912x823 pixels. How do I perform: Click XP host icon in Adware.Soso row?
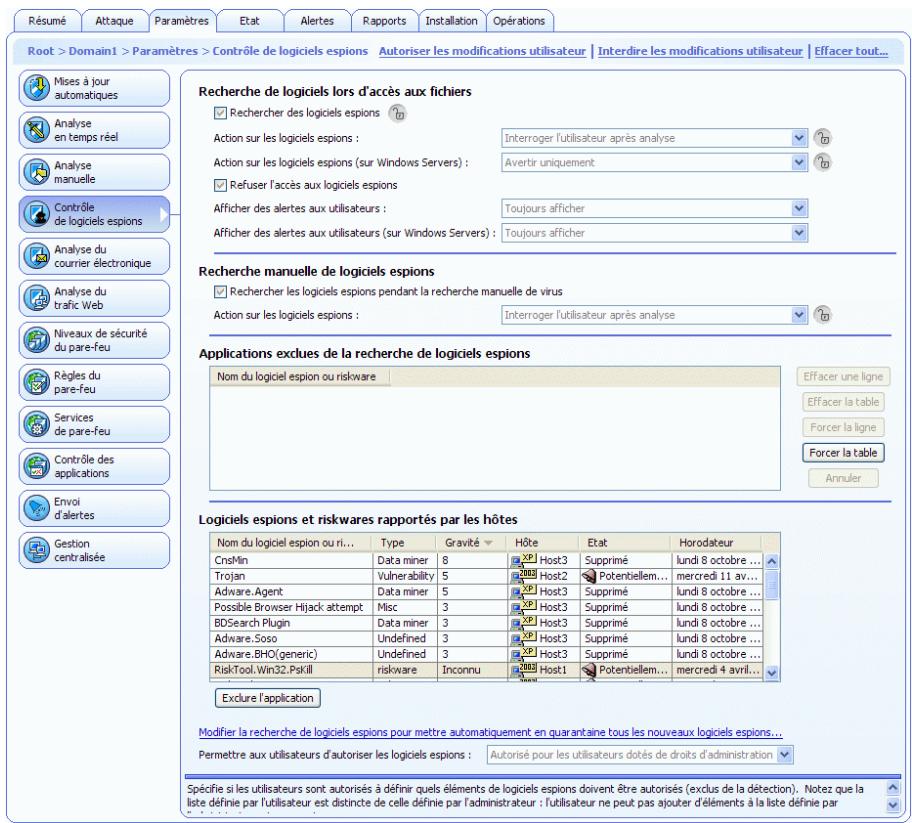click(x=523, y=637)
